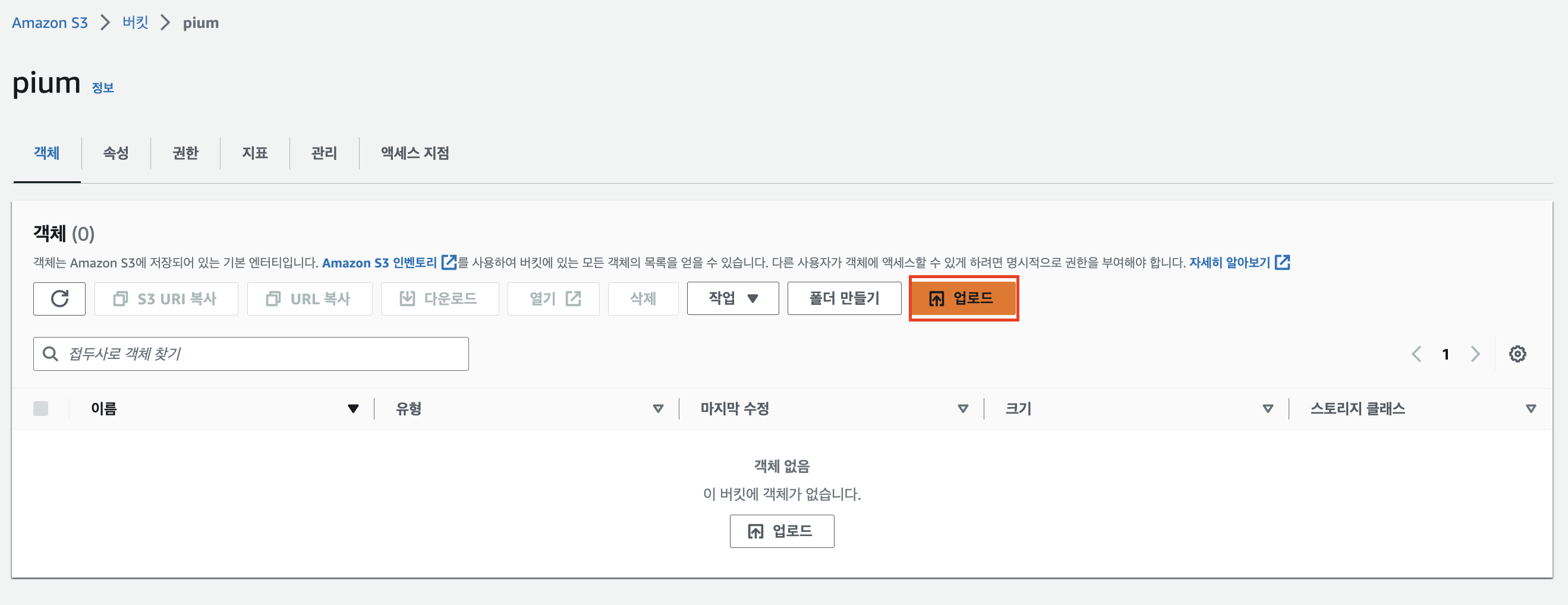The width and height of the screenshot is (1568, 605).
Task: Go to next page arrow
Action: tap(1475, 354)
